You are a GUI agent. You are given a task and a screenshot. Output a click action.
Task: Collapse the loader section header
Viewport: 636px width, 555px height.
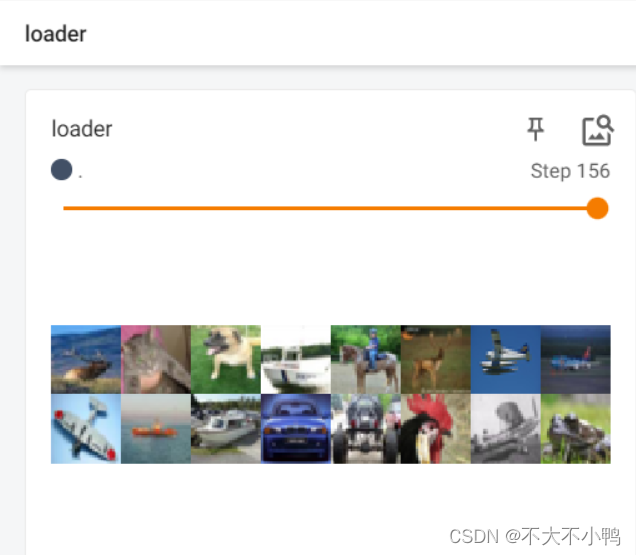pyautogui.click(x=56, y=34)
